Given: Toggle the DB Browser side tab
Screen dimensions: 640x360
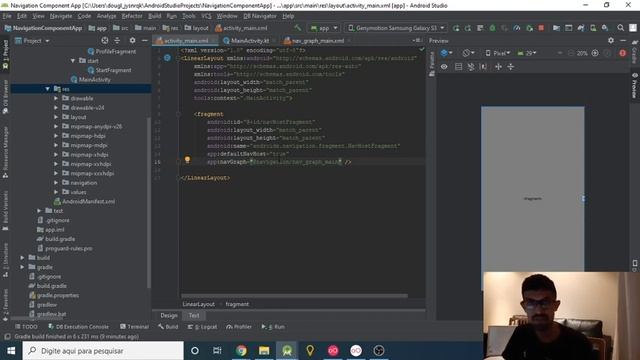Looking at the screenshot, I should [5, 97].
